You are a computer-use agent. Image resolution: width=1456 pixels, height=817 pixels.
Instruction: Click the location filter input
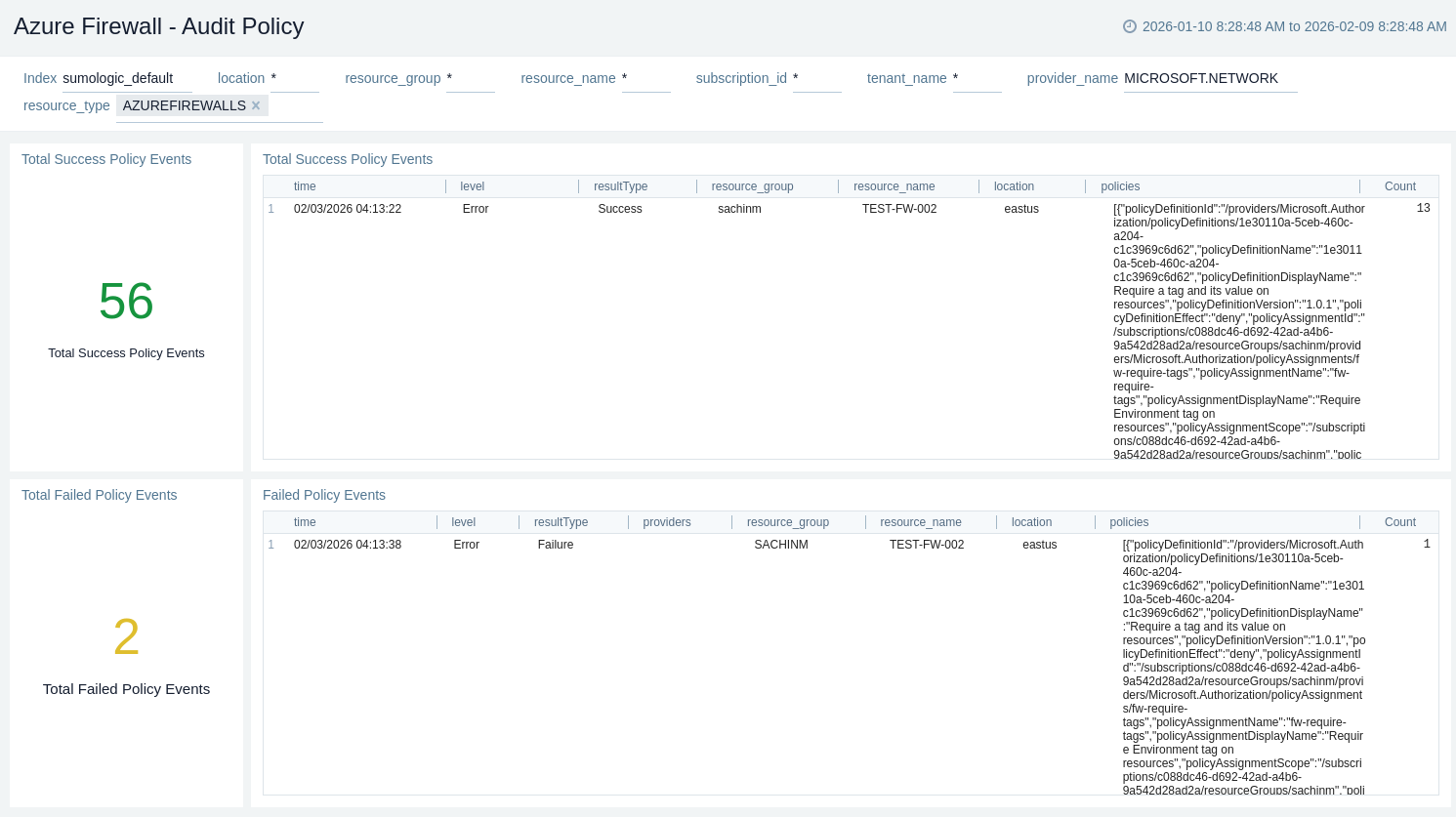pos(294,78)
